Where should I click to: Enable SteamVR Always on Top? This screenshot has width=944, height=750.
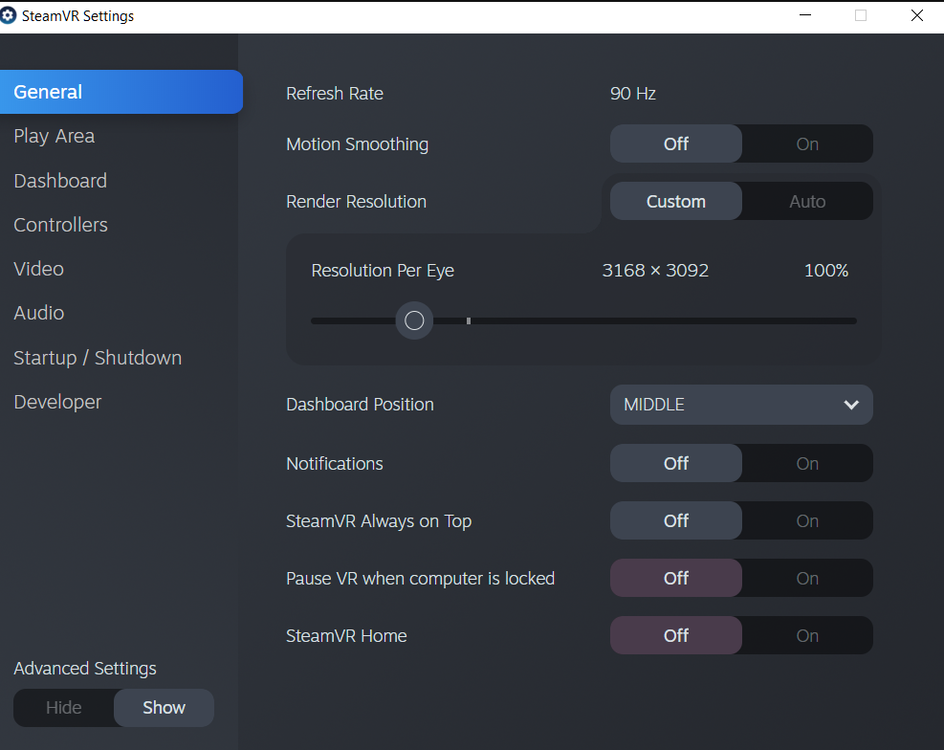click(806, 520)
